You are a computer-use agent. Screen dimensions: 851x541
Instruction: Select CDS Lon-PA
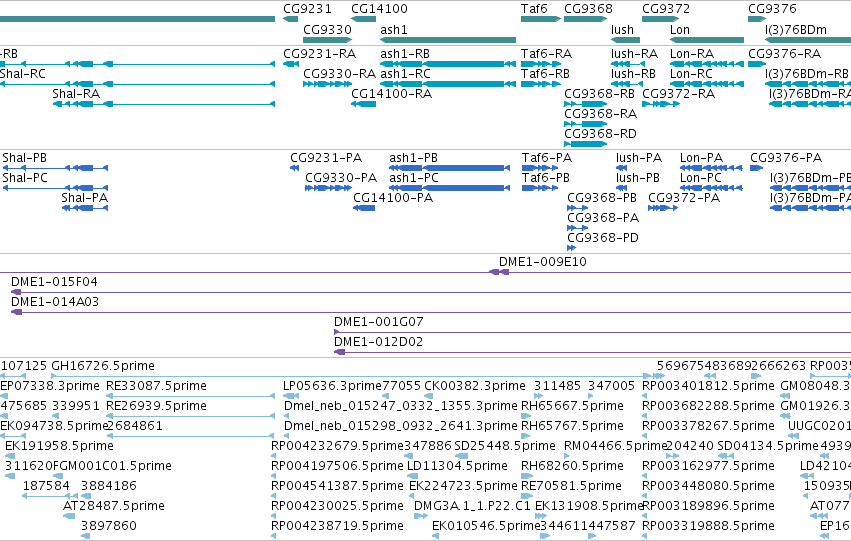point(711,168)
